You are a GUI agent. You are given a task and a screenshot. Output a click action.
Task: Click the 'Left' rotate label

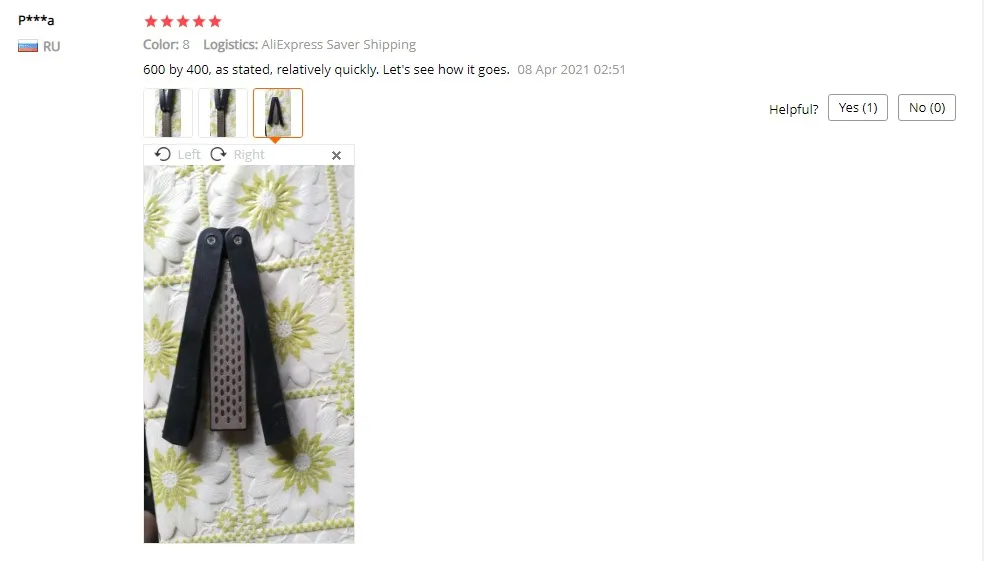pos(189,154)
